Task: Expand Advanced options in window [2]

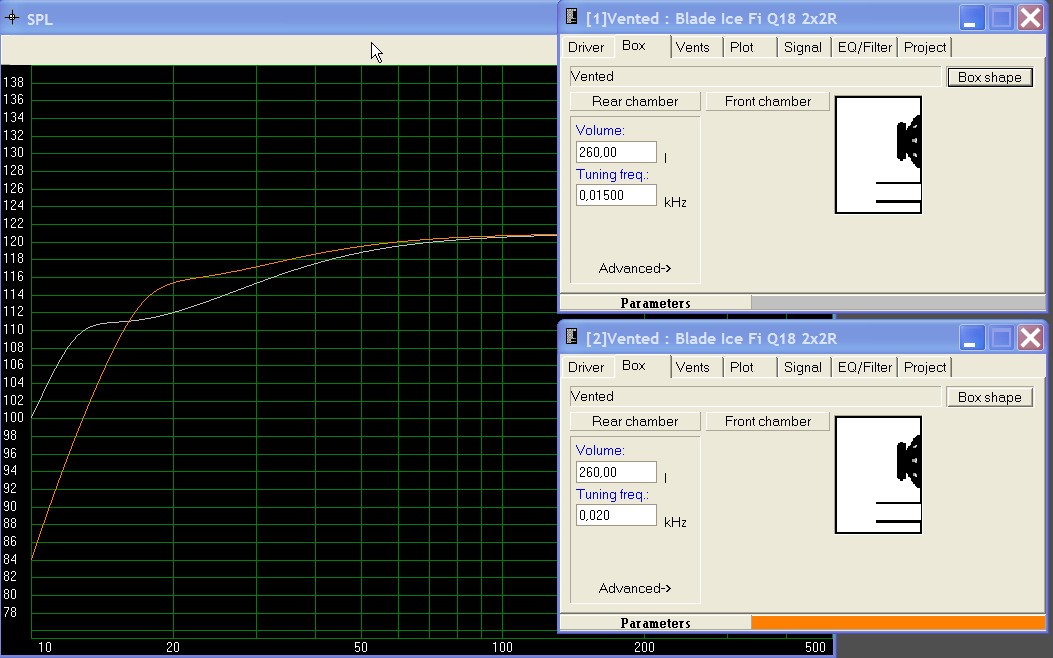Action: point(635,588)
